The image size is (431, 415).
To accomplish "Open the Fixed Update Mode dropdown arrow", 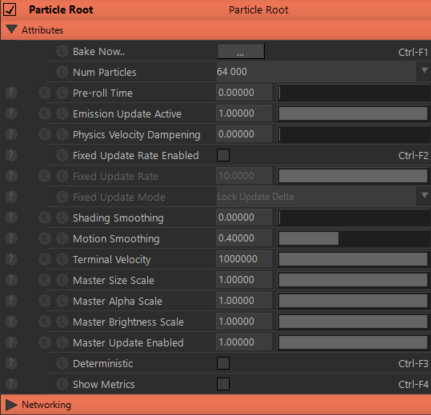I will coord(424,195).
